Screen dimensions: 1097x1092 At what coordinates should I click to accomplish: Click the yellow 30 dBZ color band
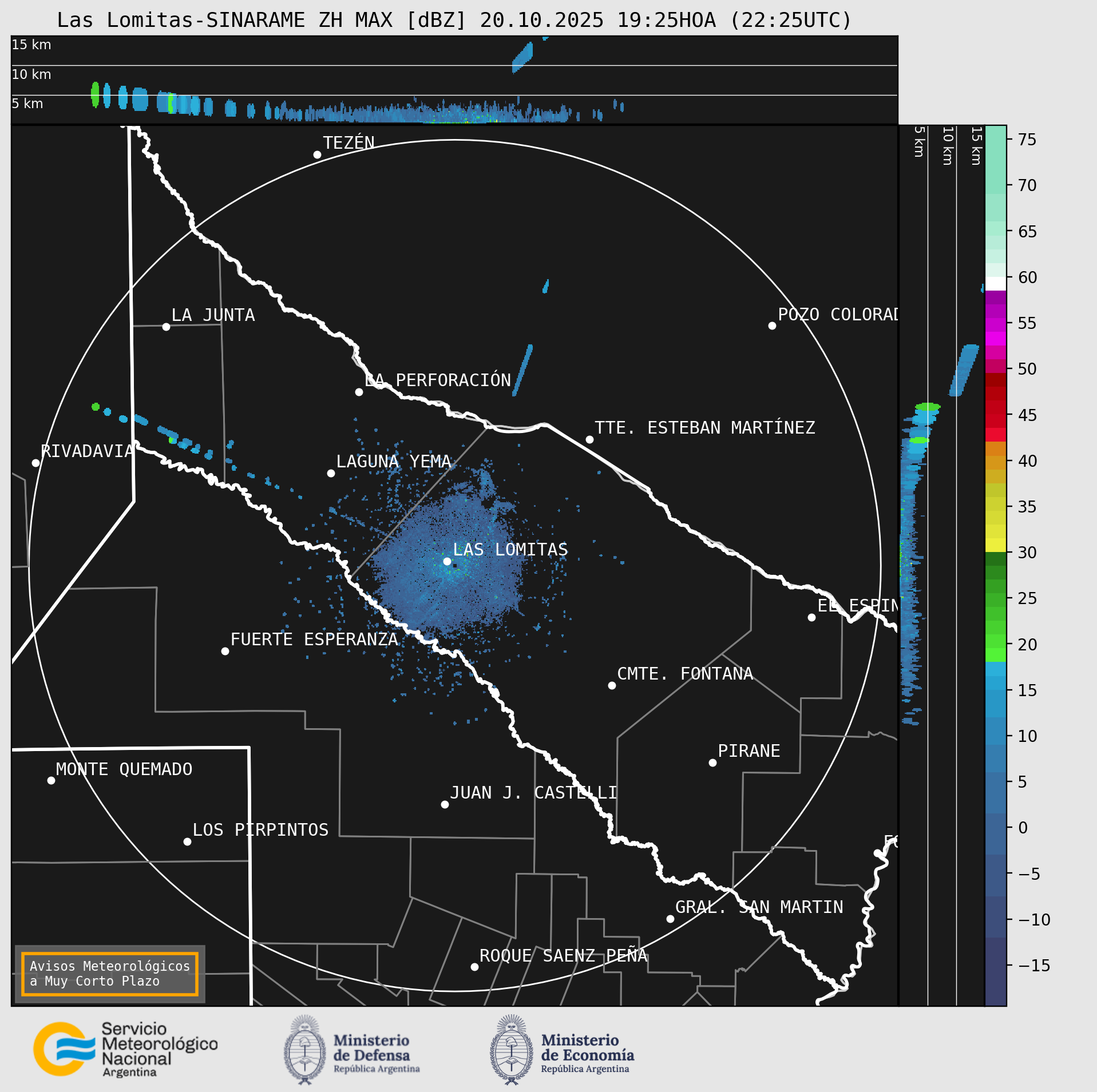pos(995,545)
